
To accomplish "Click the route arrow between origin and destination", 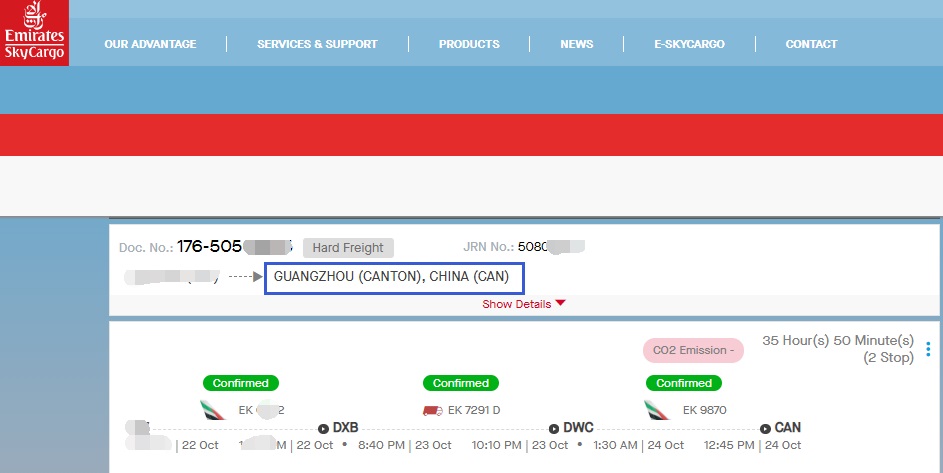I will (x=245, y=277).
